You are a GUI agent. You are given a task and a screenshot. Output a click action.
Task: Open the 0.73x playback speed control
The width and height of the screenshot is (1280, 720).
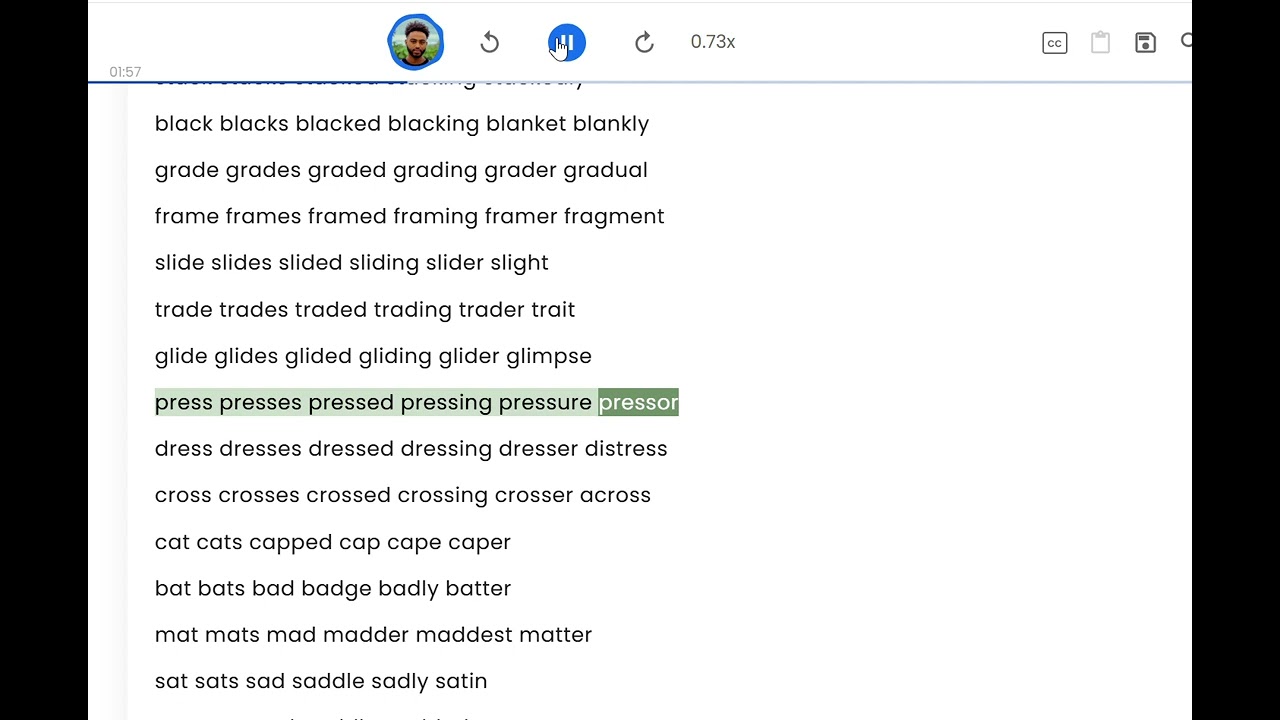pos(712,42)
